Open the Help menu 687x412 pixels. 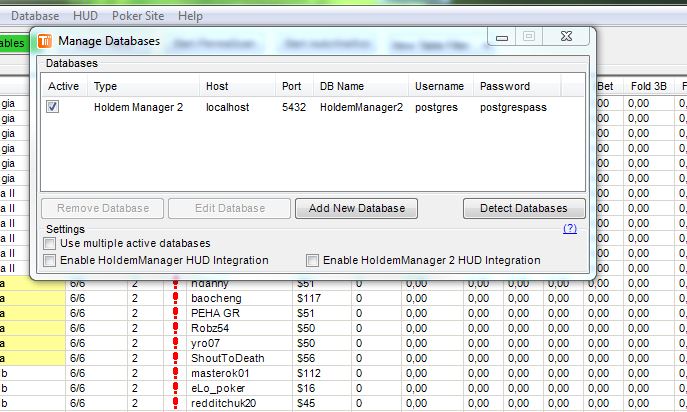coord(190,16)
